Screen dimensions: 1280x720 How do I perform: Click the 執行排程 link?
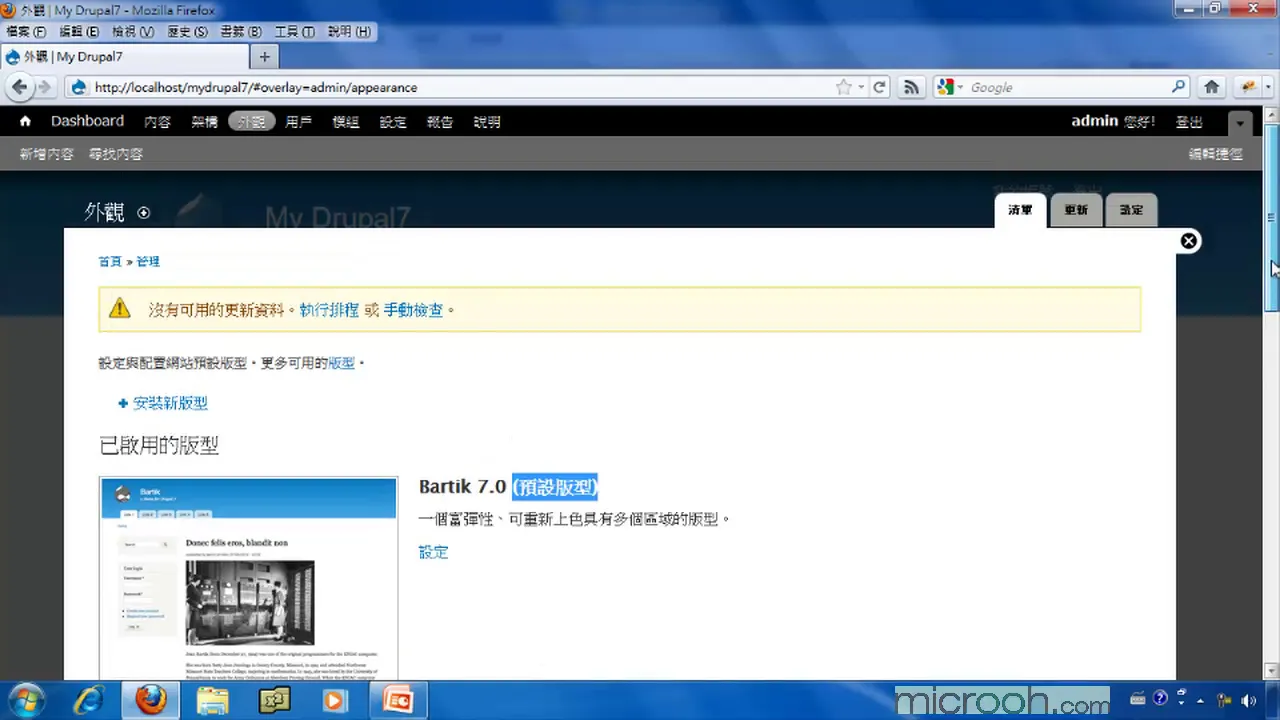tap(329, 310)
